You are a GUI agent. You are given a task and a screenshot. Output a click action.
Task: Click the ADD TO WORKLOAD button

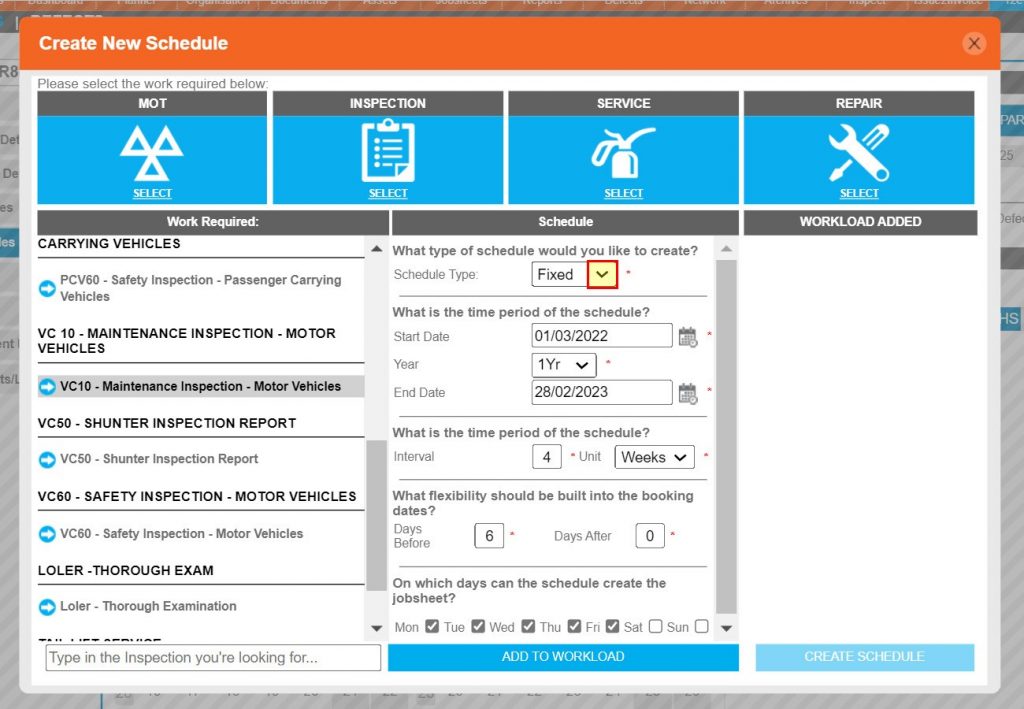(x=564, y=657)
